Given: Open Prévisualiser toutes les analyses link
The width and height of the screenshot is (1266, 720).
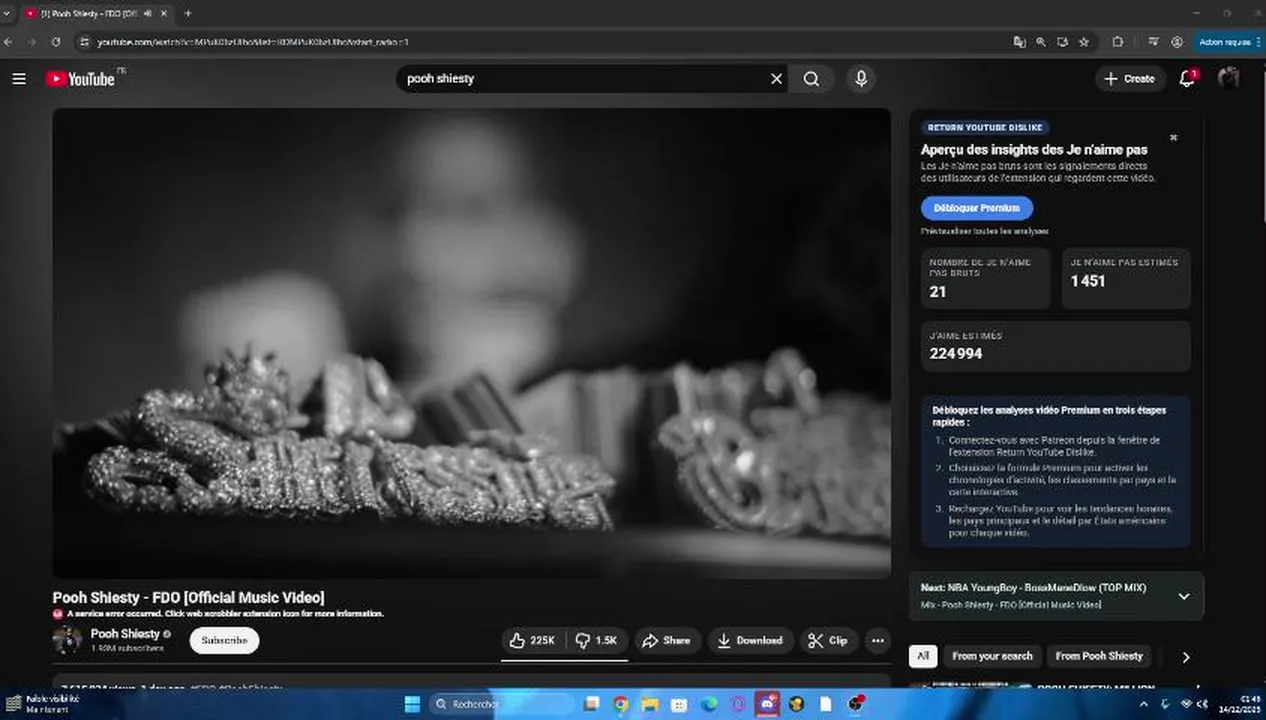Looking at the screenshot, I should (x=985, y=231).
